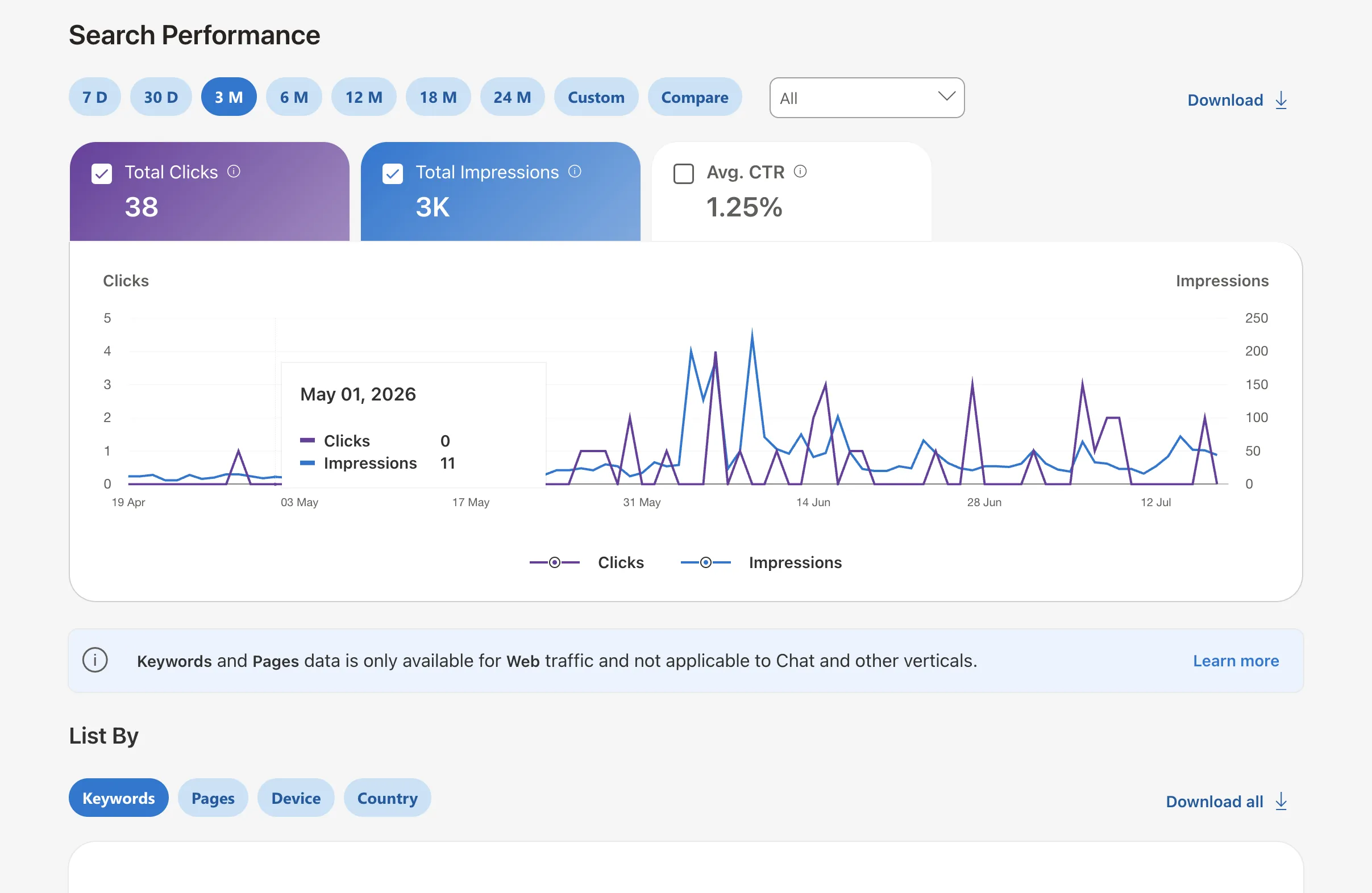1372x893 pixels.
Task: Click the arrow icon beside Download all
Action: 1281,802
